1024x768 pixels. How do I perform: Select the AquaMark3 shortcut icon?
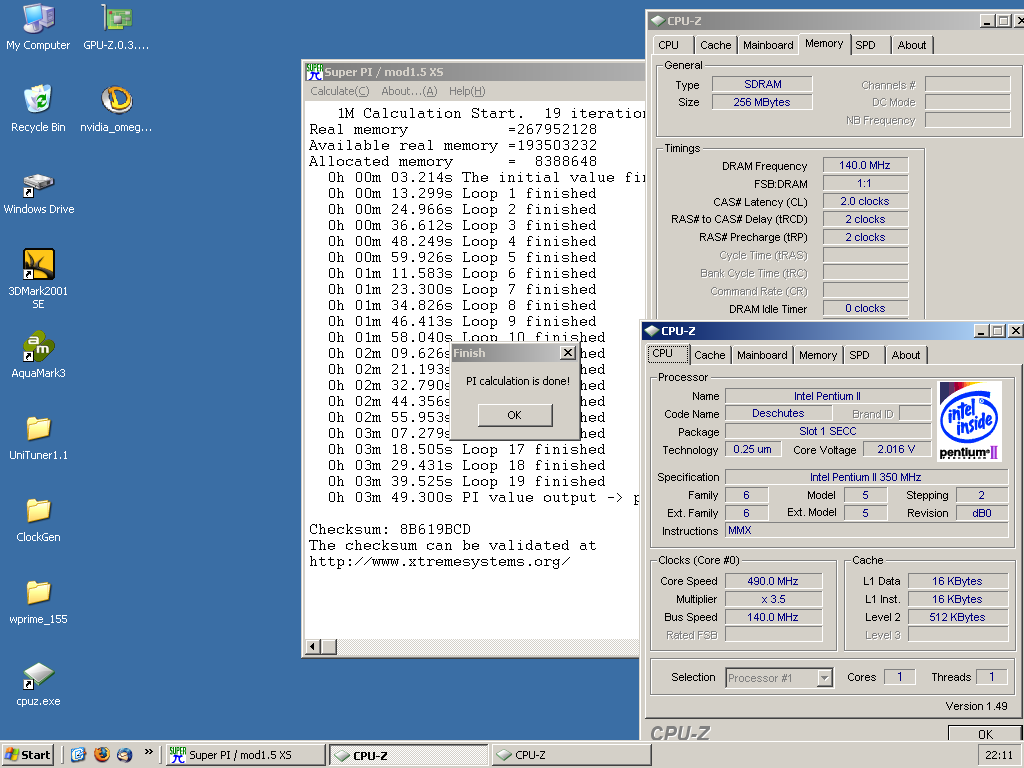pyautogui.click(x=39, y=356)
